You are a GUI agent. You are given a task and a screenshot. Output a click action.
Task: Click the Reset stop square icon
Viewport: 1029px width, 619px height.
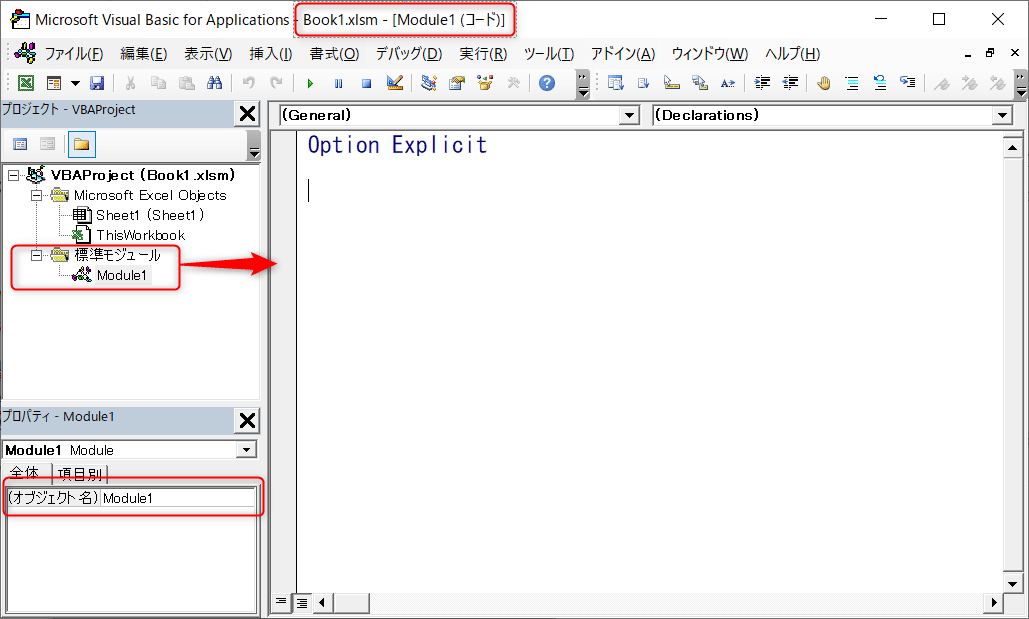366,83
